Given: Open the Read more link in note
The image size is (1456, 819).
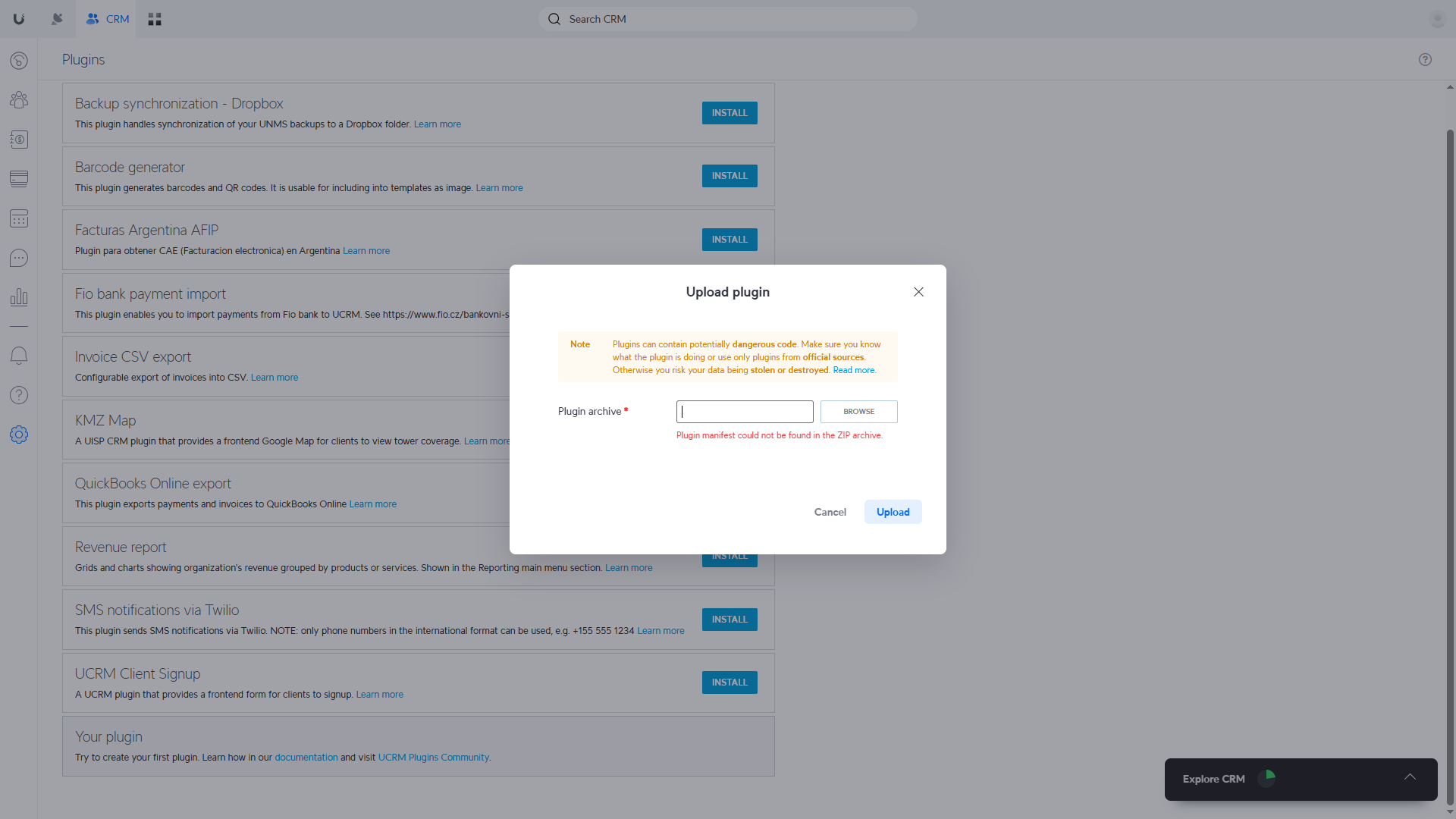Looking at the screenshot, I should [853, 370].
